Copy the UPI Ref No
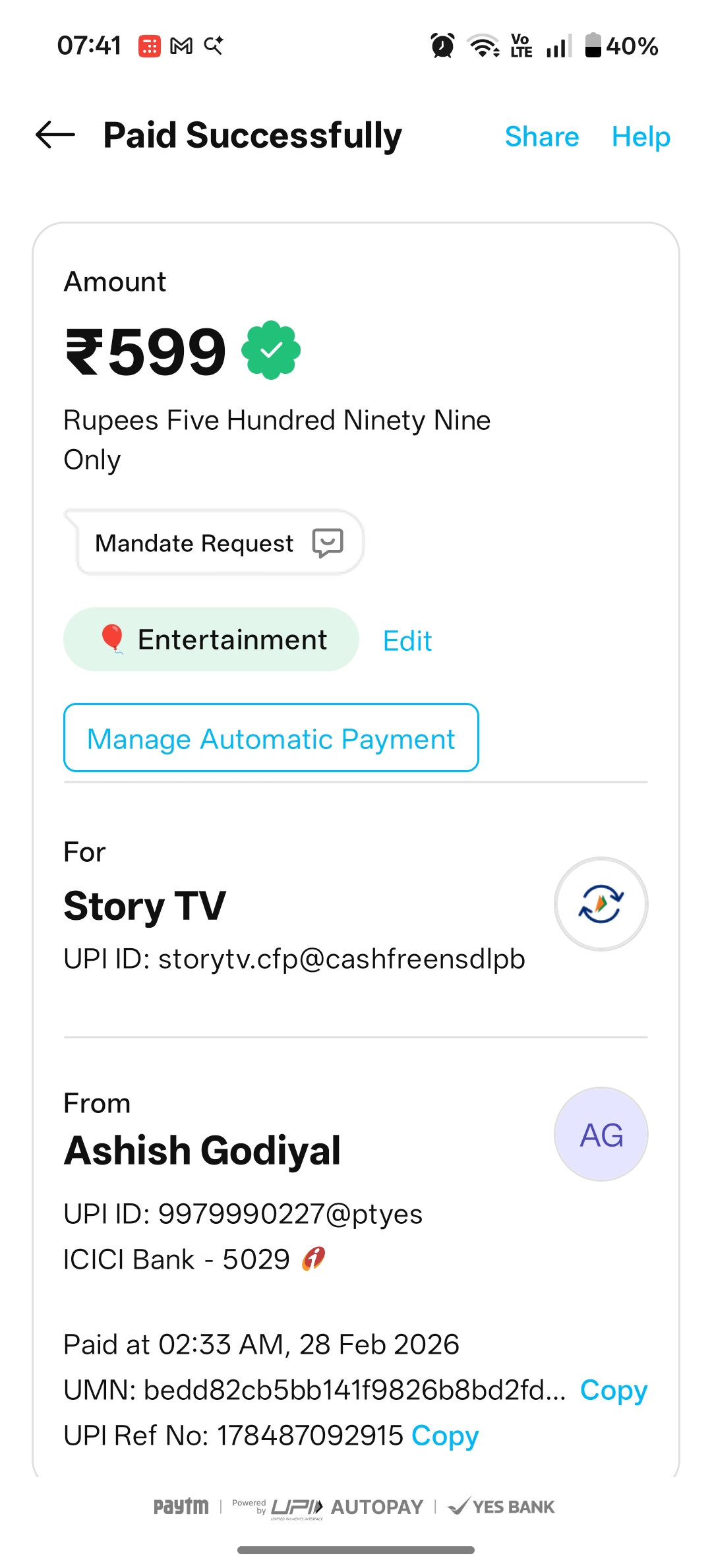The width and height of the screenshot is (712, 1568). tap(445, 1435)
